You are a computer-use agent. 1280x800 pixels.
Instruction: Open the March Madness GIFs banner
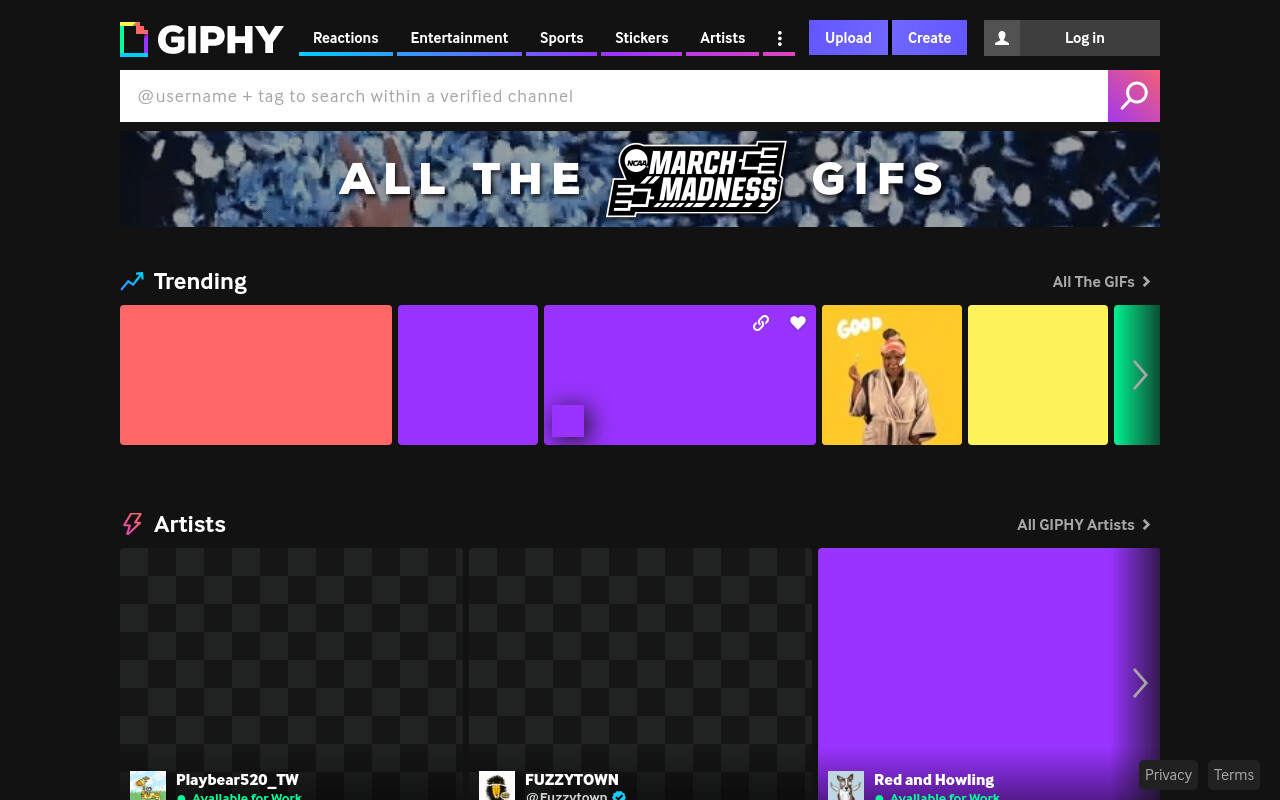pyautogui.click(x=640, y=179)
